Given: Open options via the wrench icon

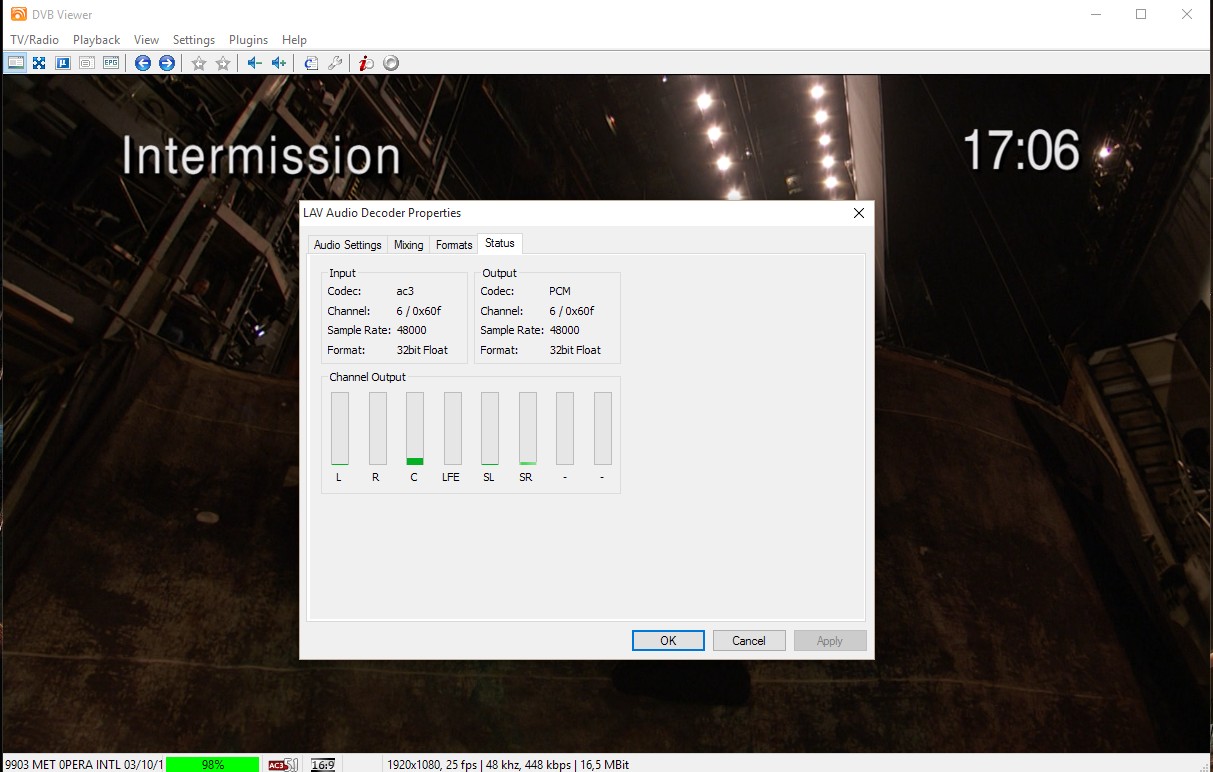Looking at the screenshot, I should tap(335, 63).
